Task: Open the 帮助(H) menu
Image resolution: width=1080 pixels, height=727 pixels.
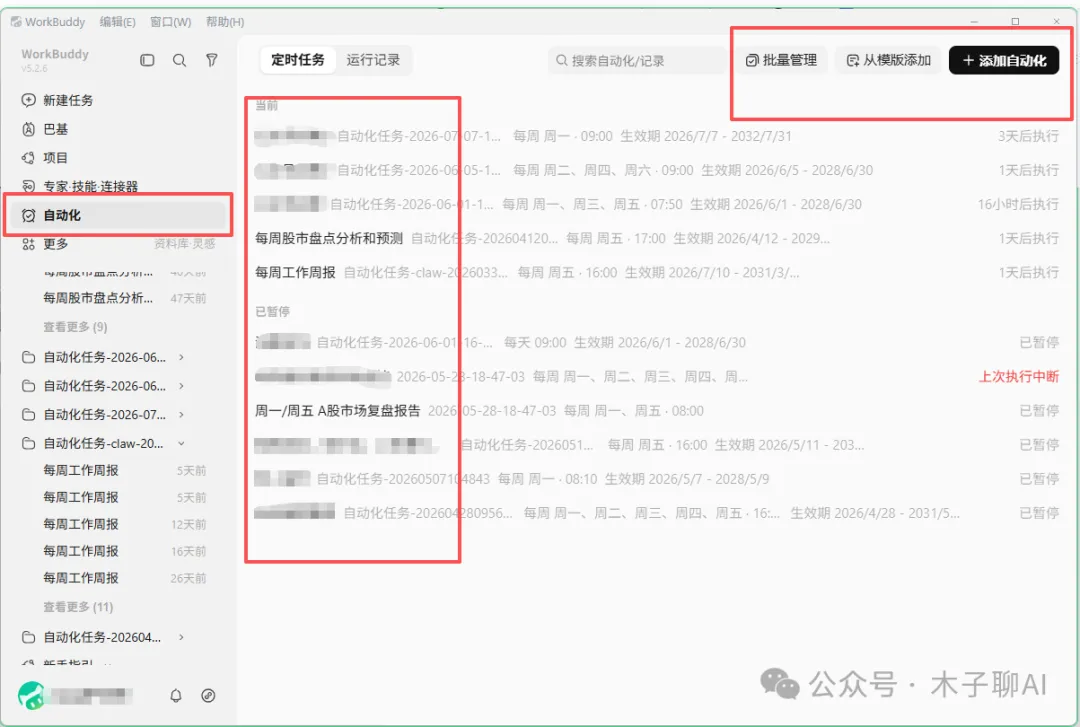Action: 225,21
